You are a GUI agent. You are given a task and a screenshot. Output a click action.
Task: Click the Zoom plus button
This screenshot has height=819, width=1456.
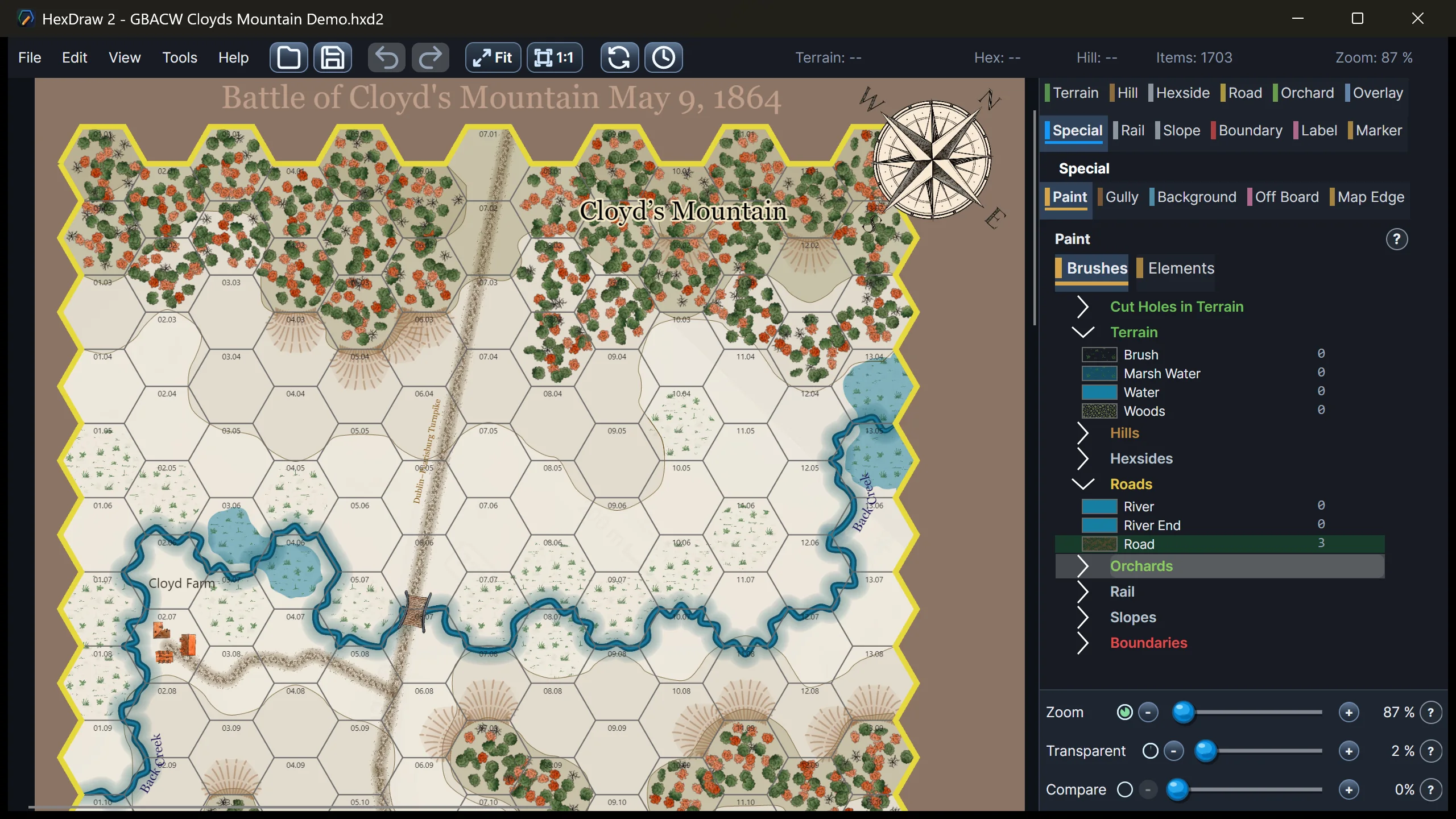(x=1349, y=712)
